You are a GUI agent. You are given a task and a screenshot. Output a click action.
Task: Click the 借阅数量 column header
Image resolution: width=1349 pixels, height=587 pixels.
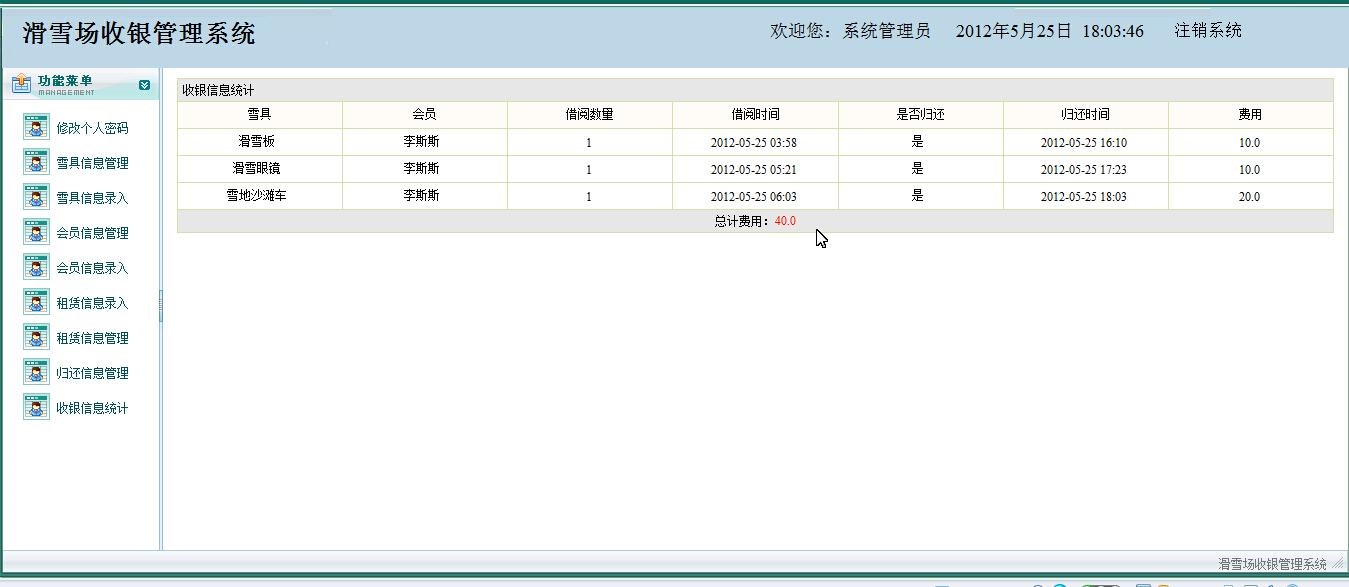pos(590,115)
